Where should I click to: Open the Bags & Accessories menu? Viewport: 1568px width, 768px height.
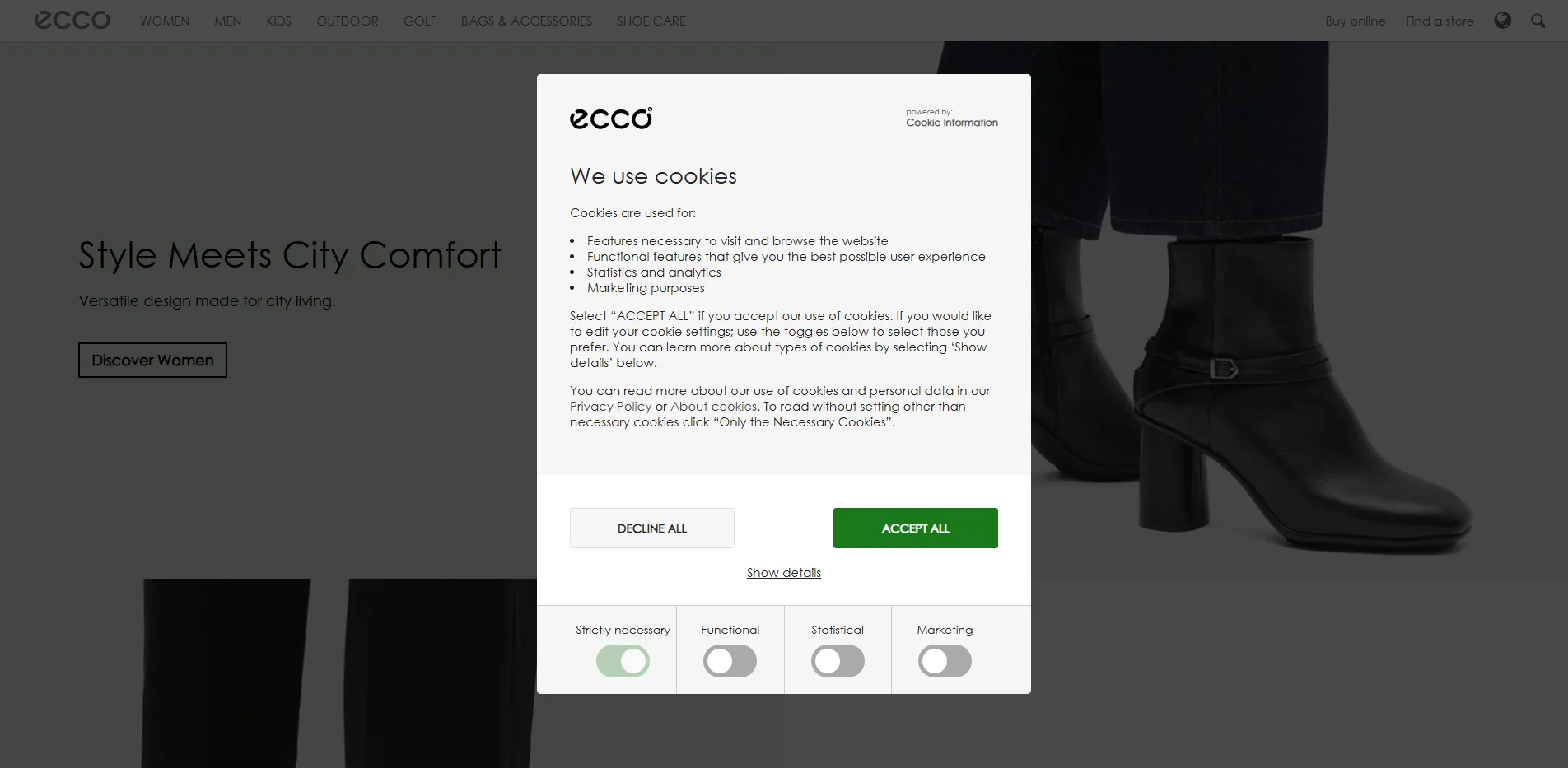526,21
